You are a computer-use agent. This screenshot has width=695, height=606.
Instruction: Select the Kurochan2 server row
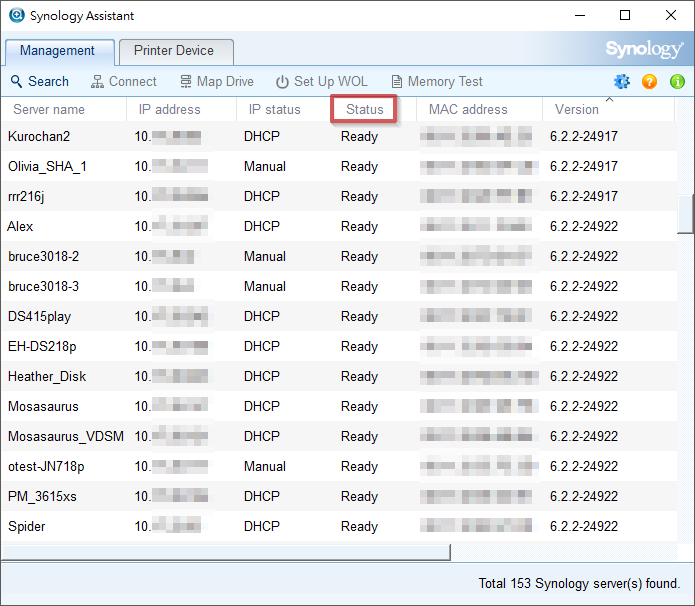pos(339,136)
